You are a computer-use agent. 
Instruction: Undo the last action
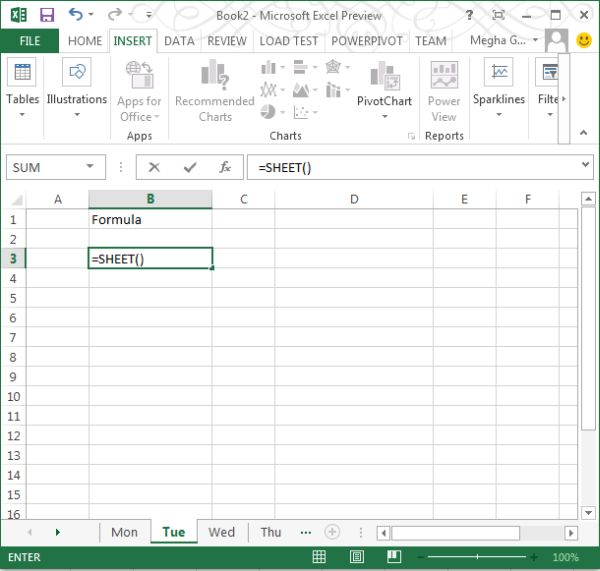(x=76, y=15)
